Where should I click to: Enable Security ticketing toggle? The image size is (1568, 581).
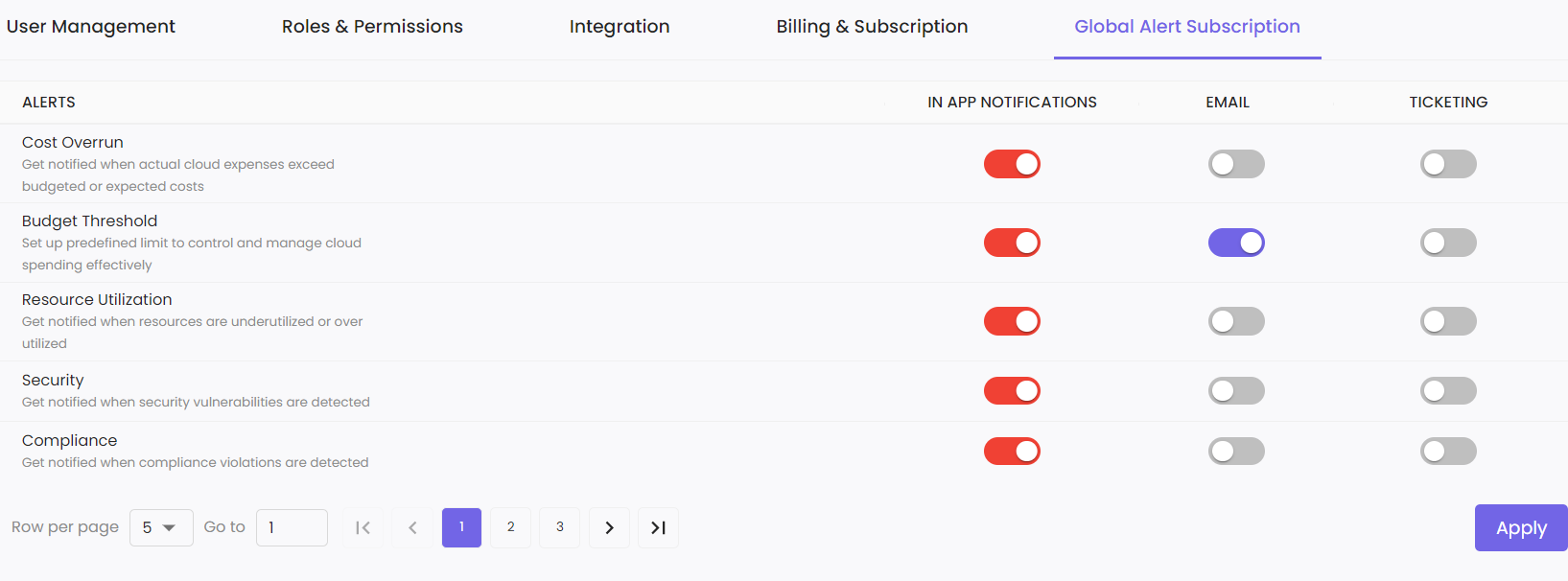click(1448, 390)
